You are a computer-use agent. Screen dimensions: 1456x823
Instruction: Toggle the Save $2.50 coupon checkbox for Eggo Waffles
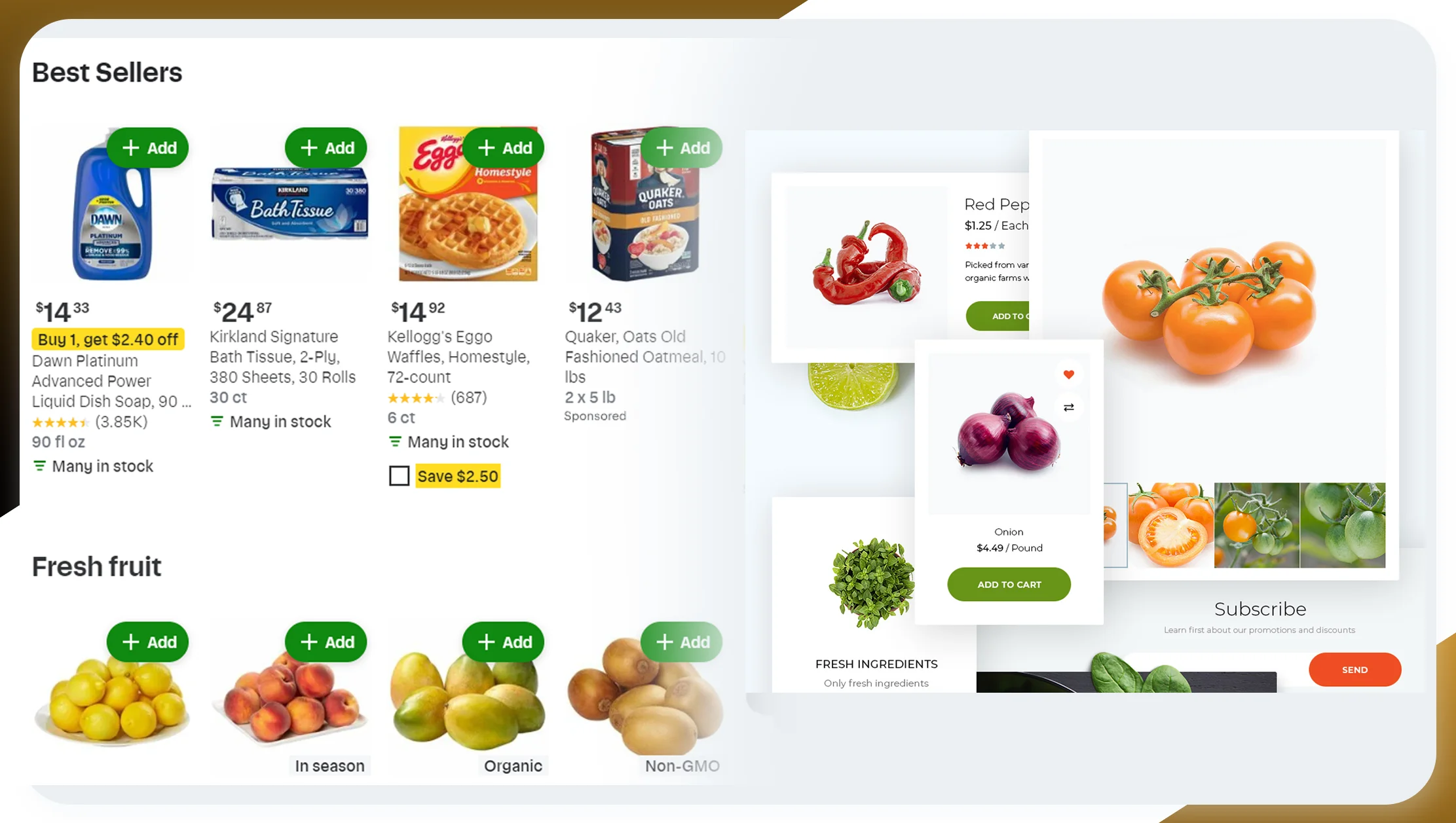point(398,476)
